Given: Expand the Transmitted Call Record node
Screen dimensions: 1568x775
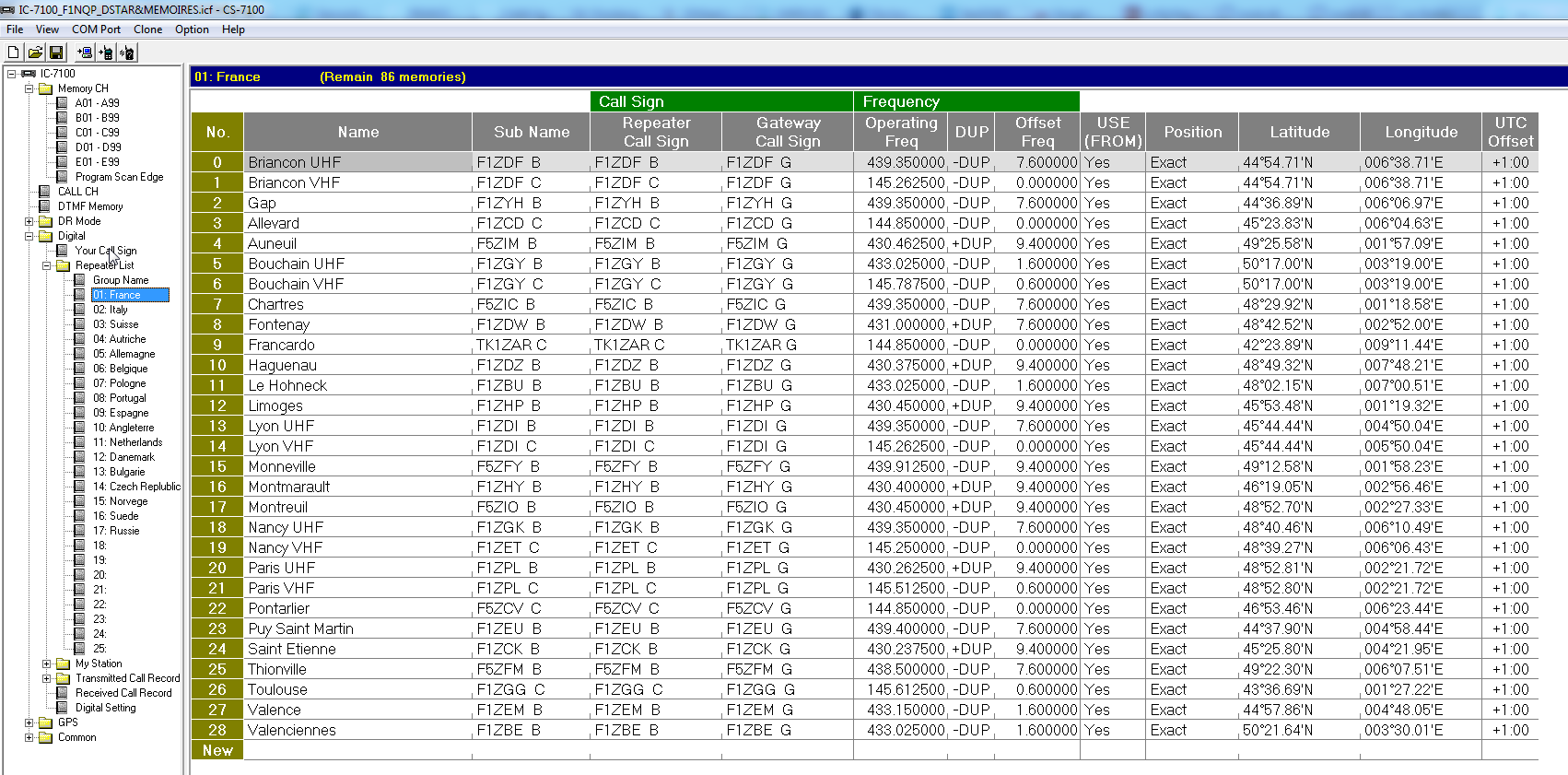Looking at the screenshot, I should pyautogui.click(x=46, y=678).
